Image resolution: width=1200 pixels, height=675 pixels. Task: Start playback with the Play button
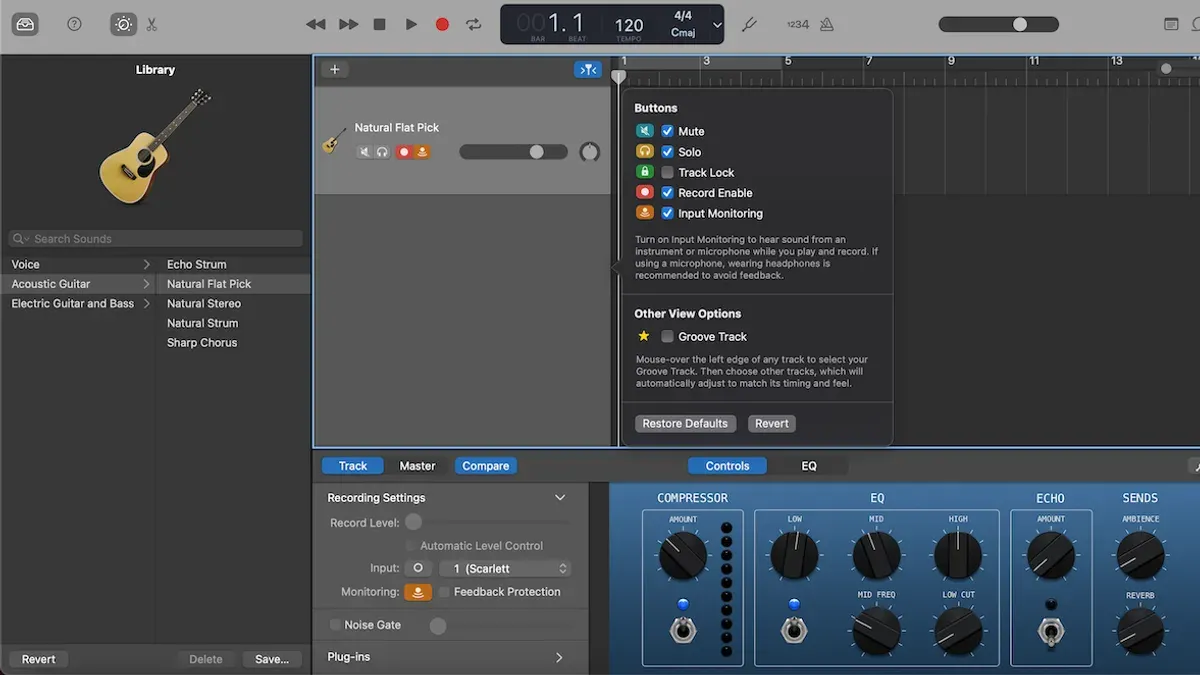[x=411, y=24]
